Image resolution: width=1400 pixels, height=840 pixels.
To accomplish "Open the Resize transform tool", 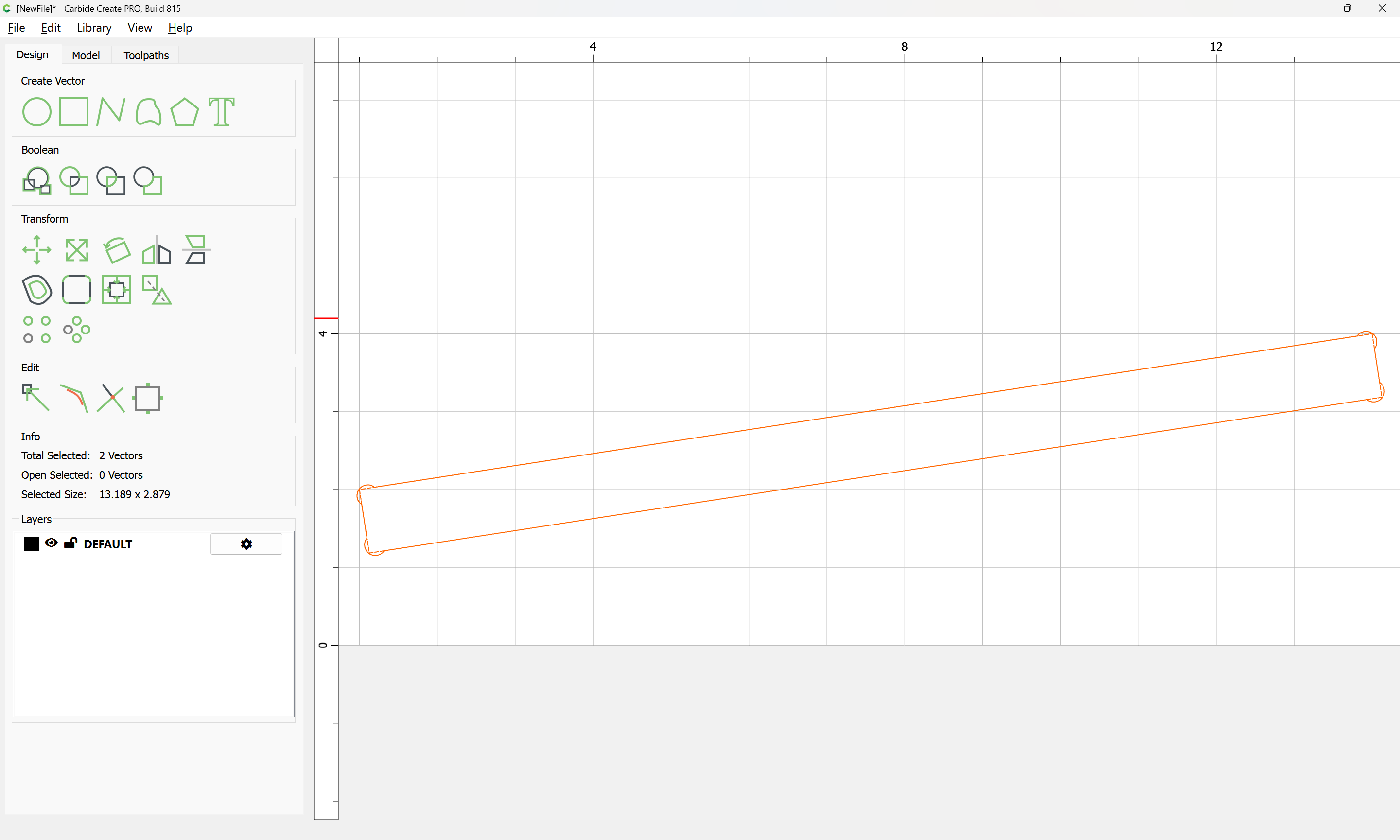I will (x=77, y=250).
